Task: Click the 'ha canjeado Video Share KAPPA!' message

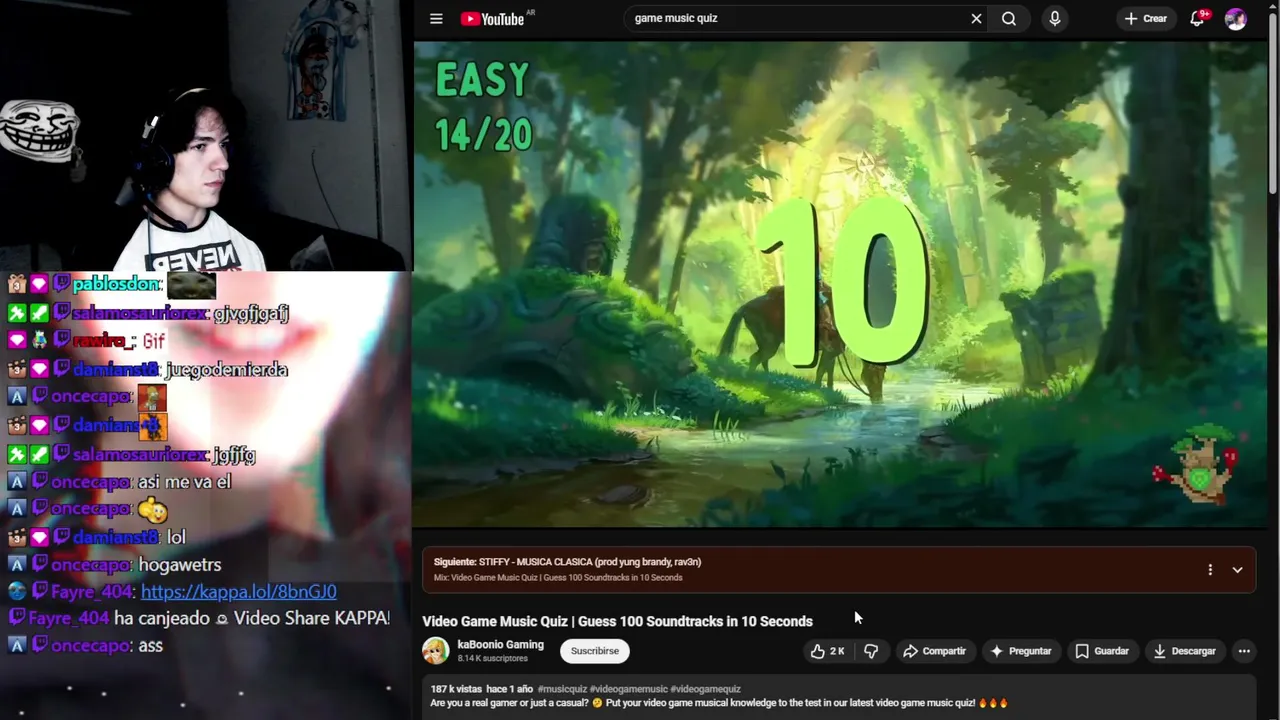Action: [252, 619]
